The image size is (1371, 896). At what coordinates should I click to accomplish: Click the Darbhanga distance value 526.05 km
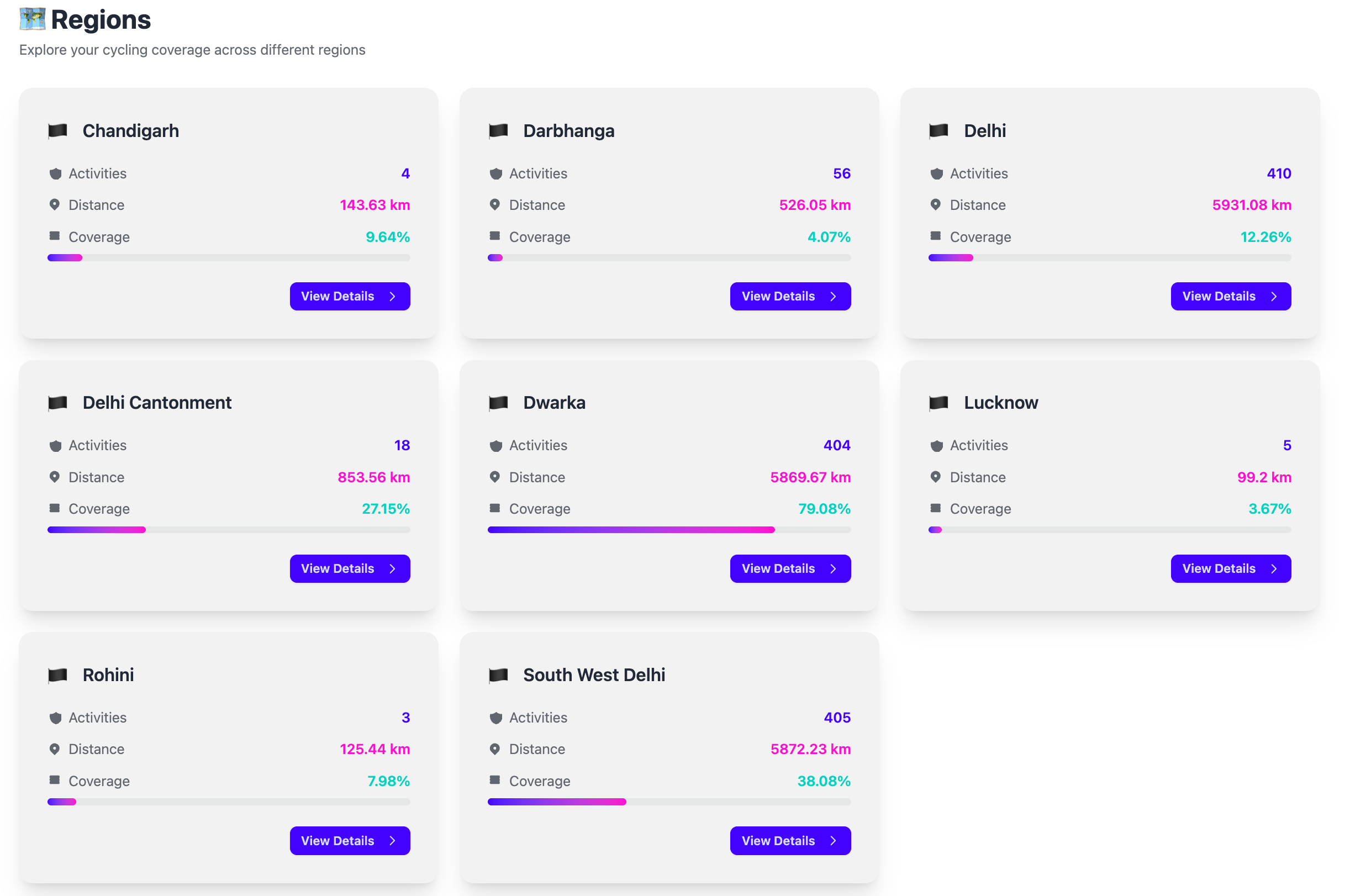click(x=815, y=205)
